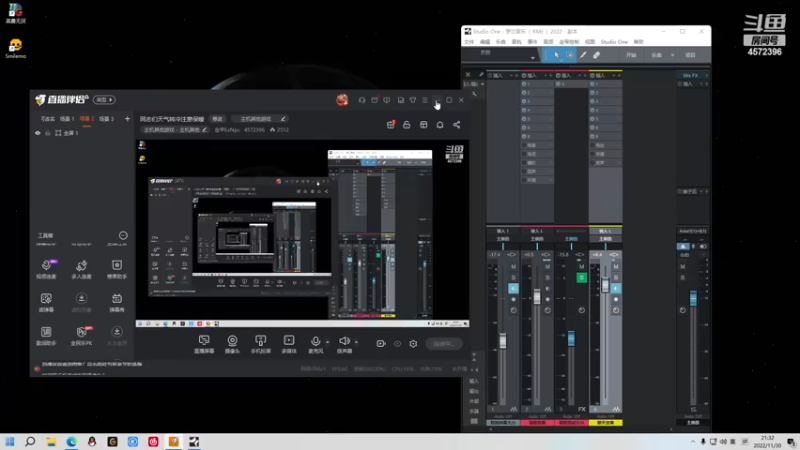800x450 pixels.
Task: Toggle visibility eye of full-screen source
Action: [x=38, y=133]
